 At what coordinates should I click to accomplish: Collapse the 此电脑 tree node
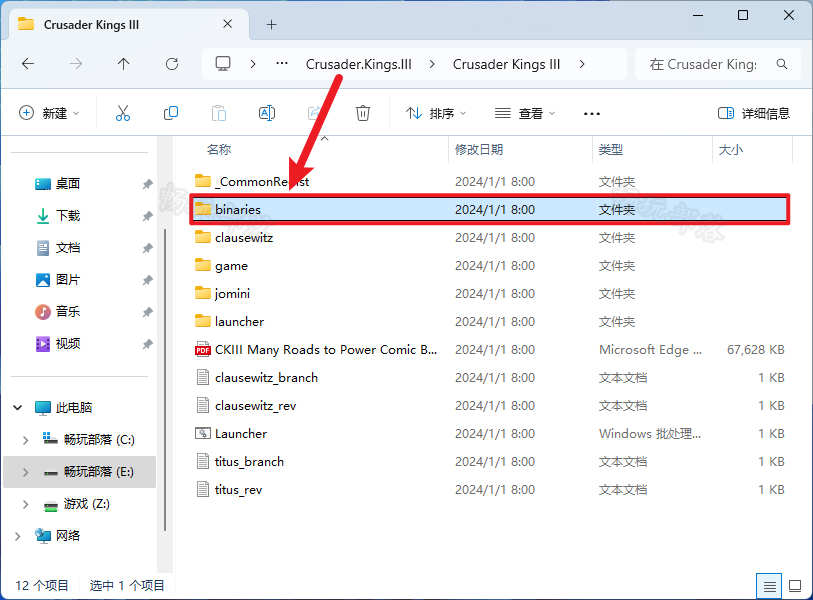pos(18,408)
